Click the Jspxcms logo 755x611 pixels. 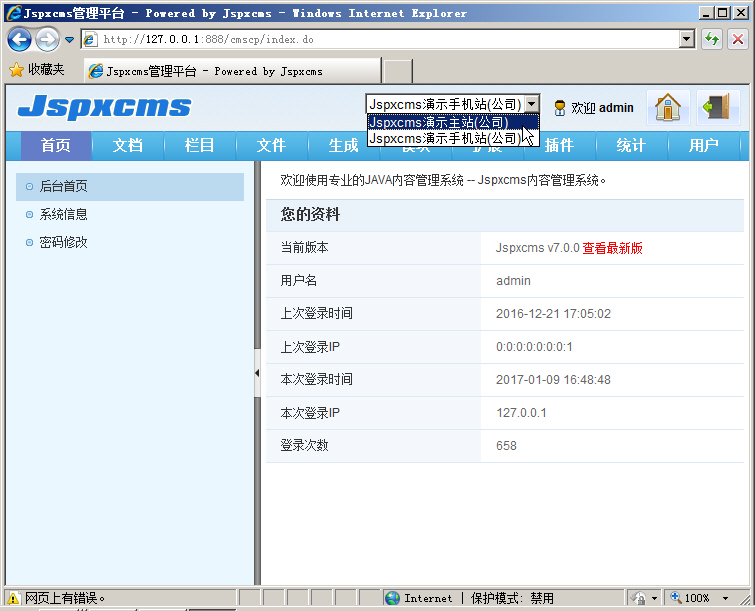pyautogui.click(x=104, y=106)
